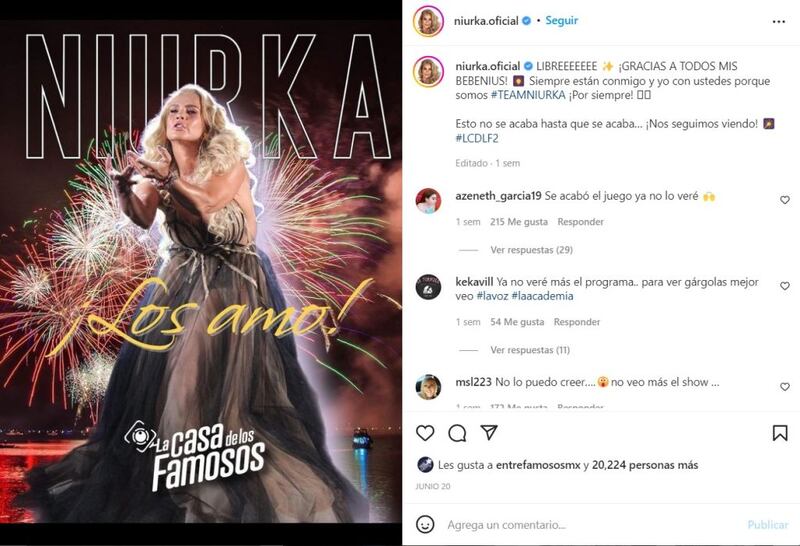Open emoji picker in comment box
The height and width of the screenshot is (546, 800).
(425, 524)
